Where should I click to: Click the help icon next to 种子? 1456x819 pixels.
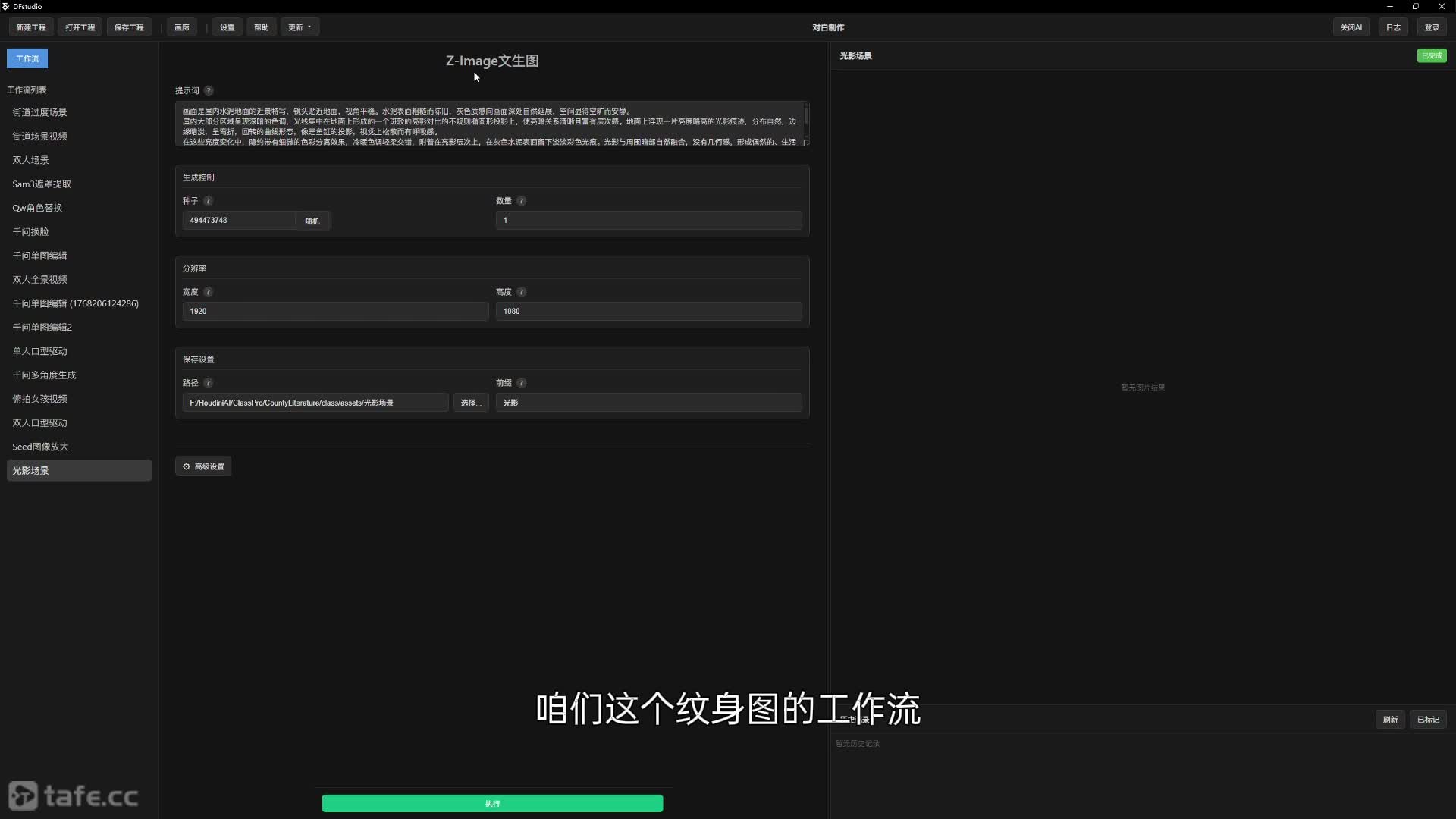tap(208, 201)
